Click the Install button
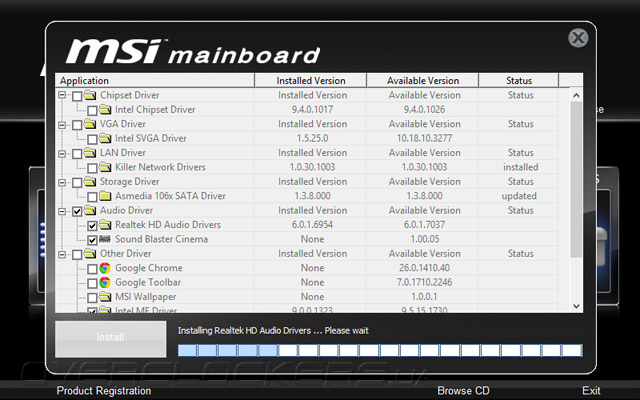The image size is (640, 400). (x=111, y=339)
